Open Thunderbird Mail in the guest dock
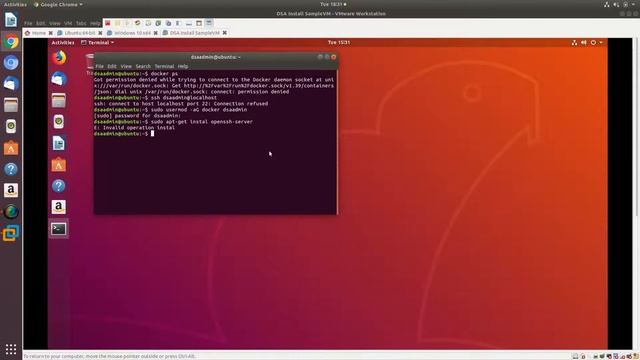This screenshot has width=640, height=360. (x=59, y=79)
